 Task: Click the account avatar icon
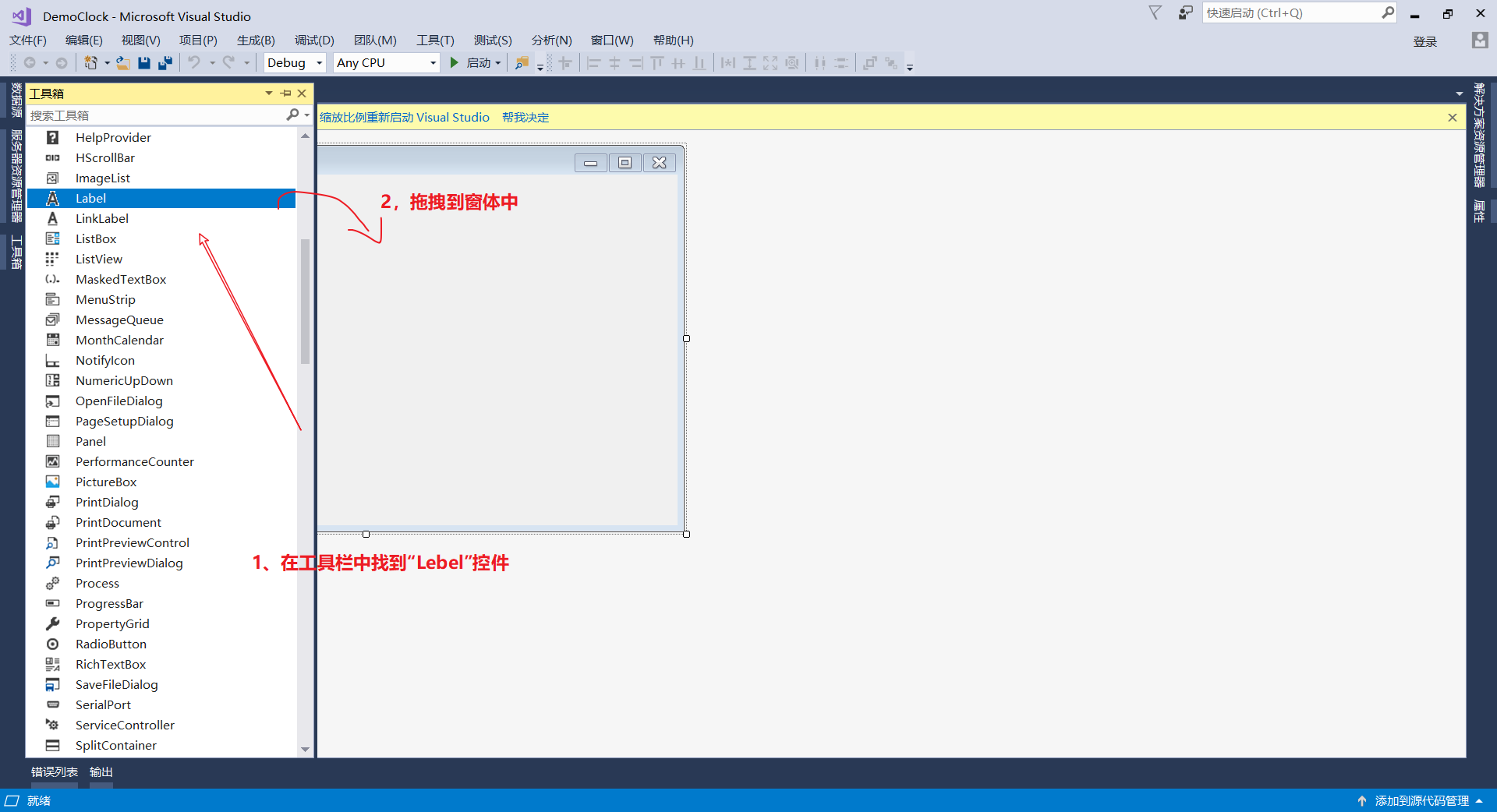(1479, 41)
